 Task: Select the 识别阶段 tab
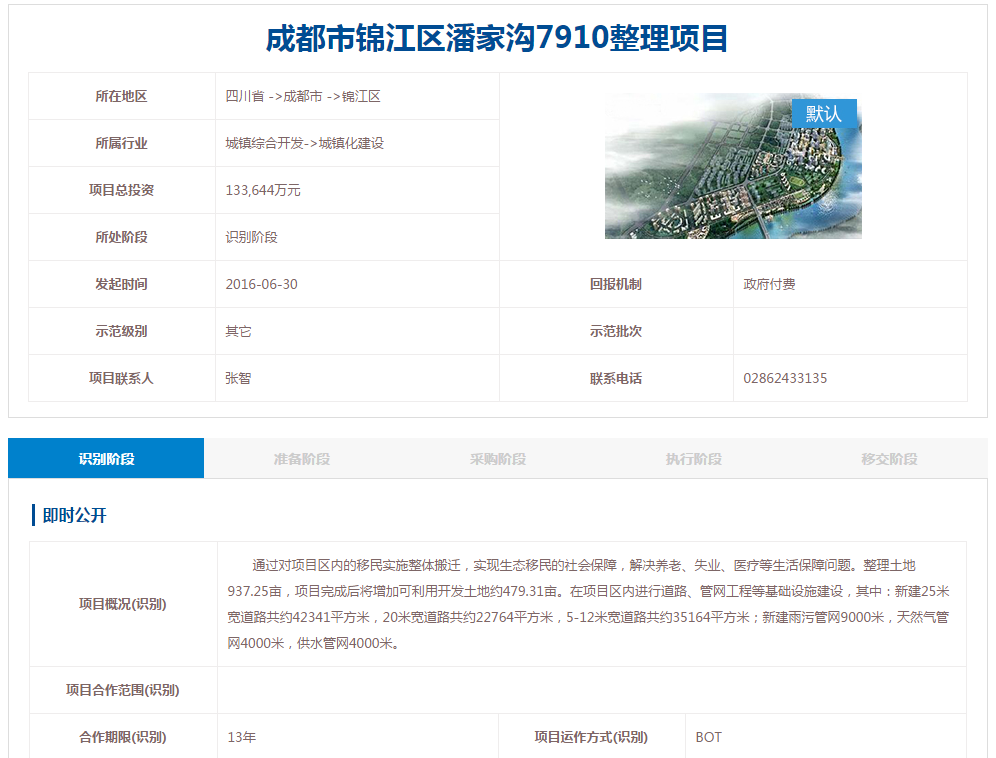click(x=106, y=458)
